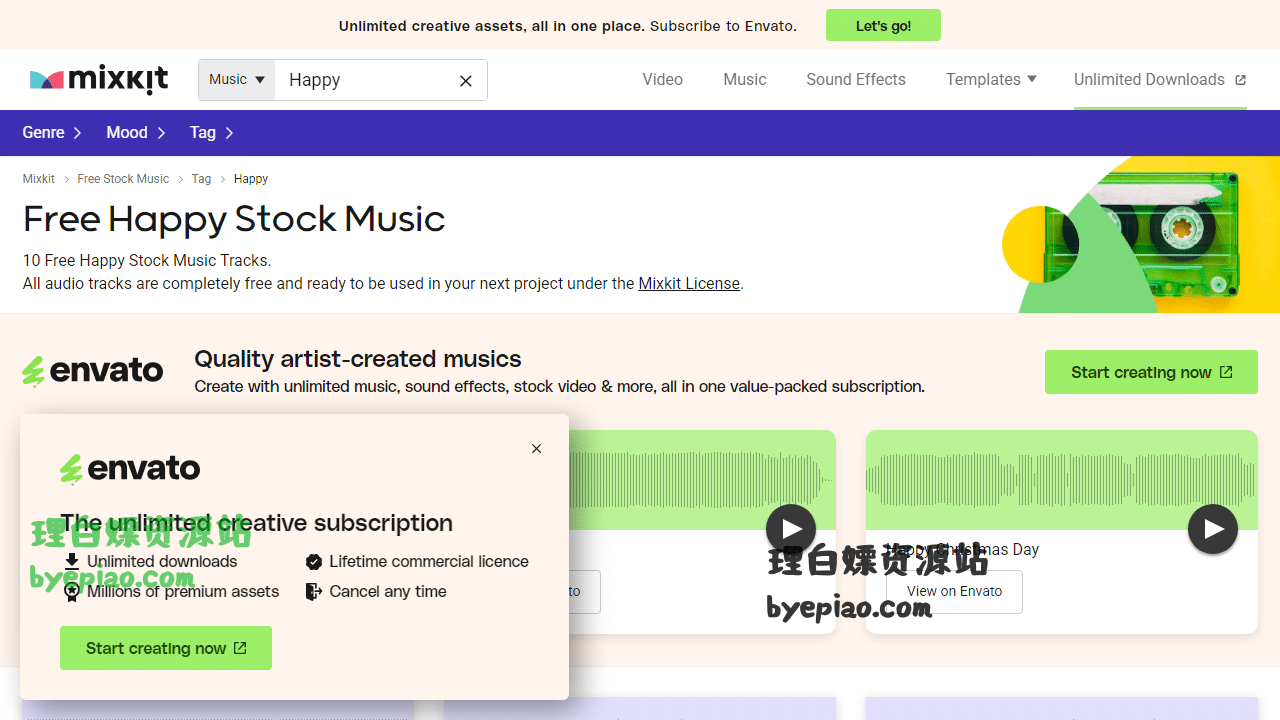Click the Lifetime commercial licence text
Viewport: 1280px width, 720px height.
coord(429,562)
